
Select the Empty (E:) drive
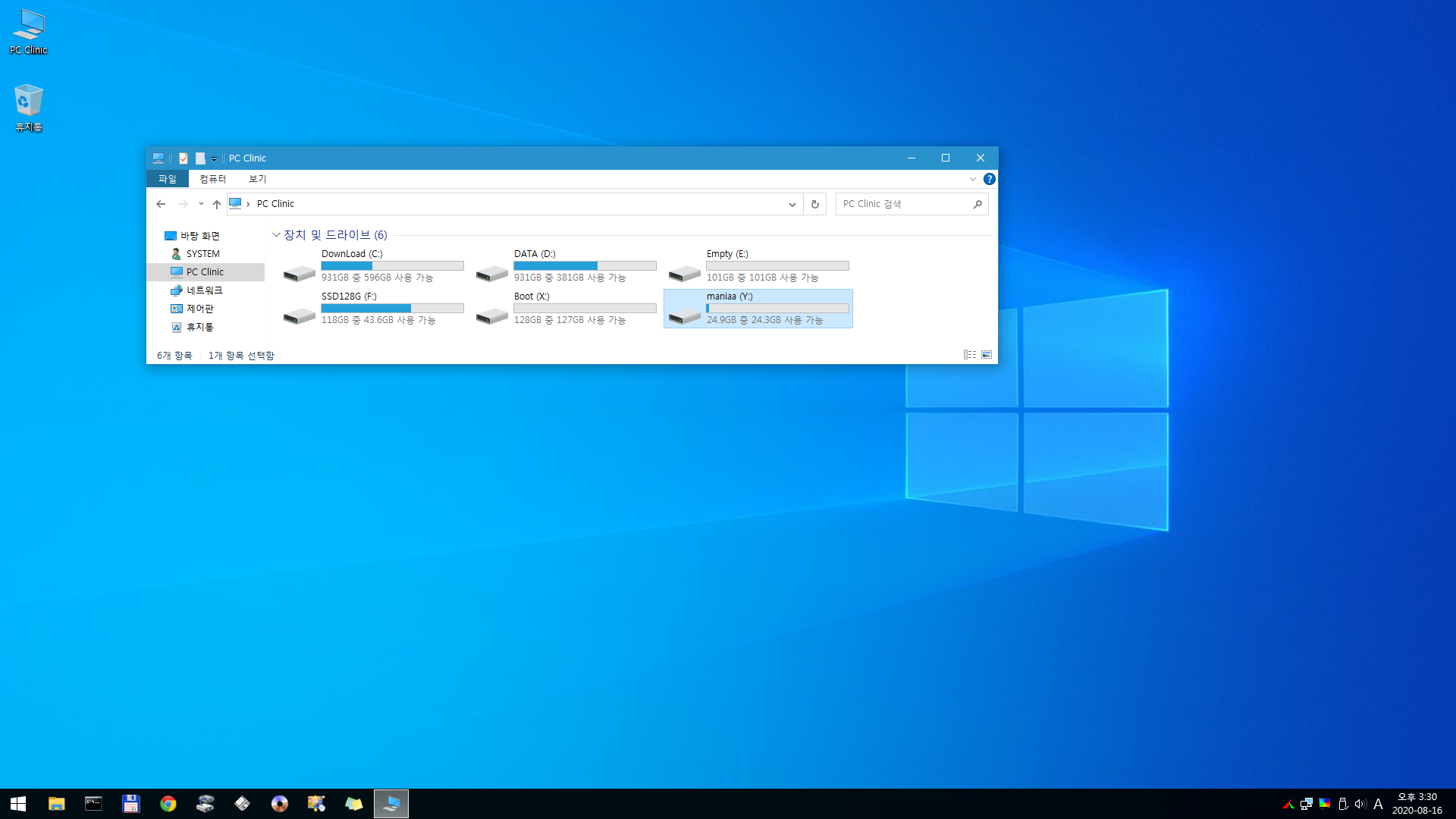758,265
